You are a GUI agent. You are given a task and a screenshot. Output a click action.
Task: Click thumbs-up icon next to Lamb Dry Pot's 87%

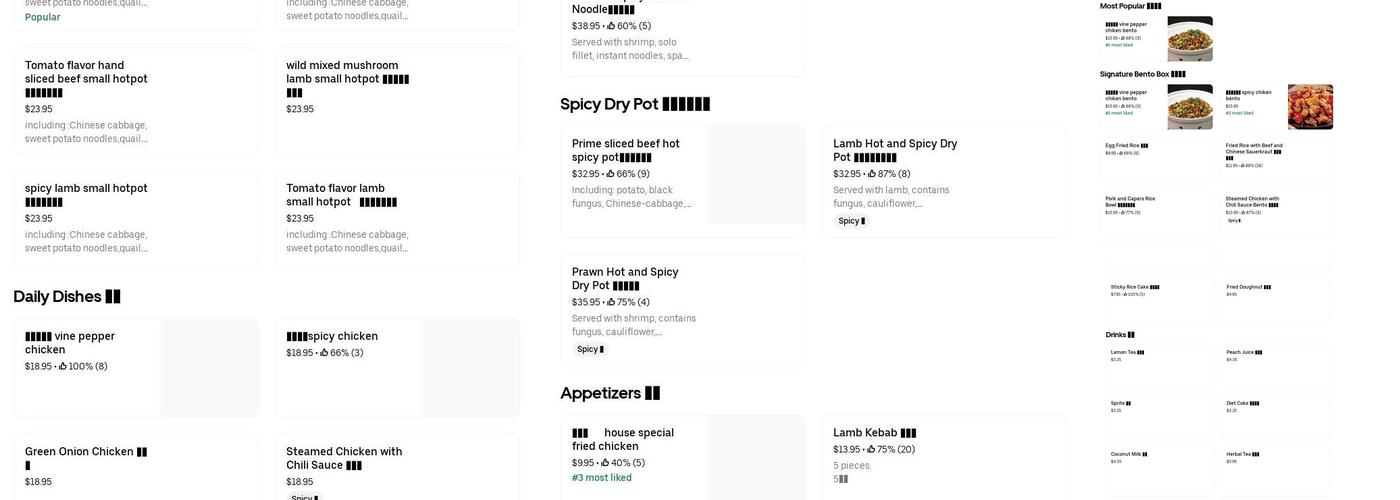tap(872, 174)
